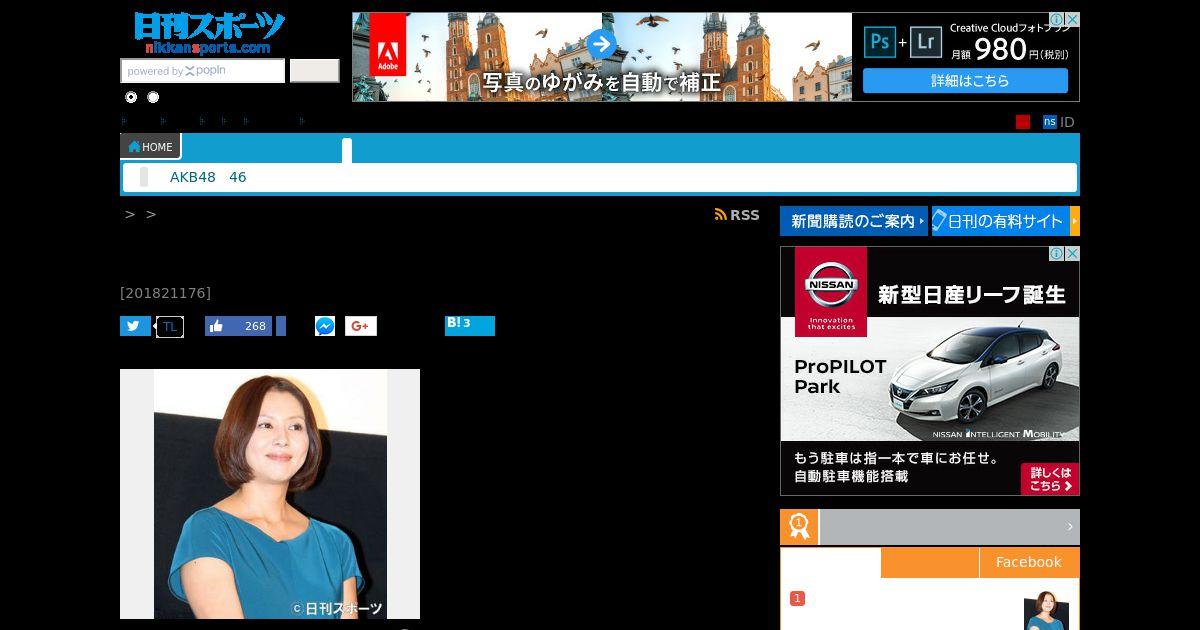The image size is (1200, 630).
Task: Share on Google Plus
Action: [361, 326]
